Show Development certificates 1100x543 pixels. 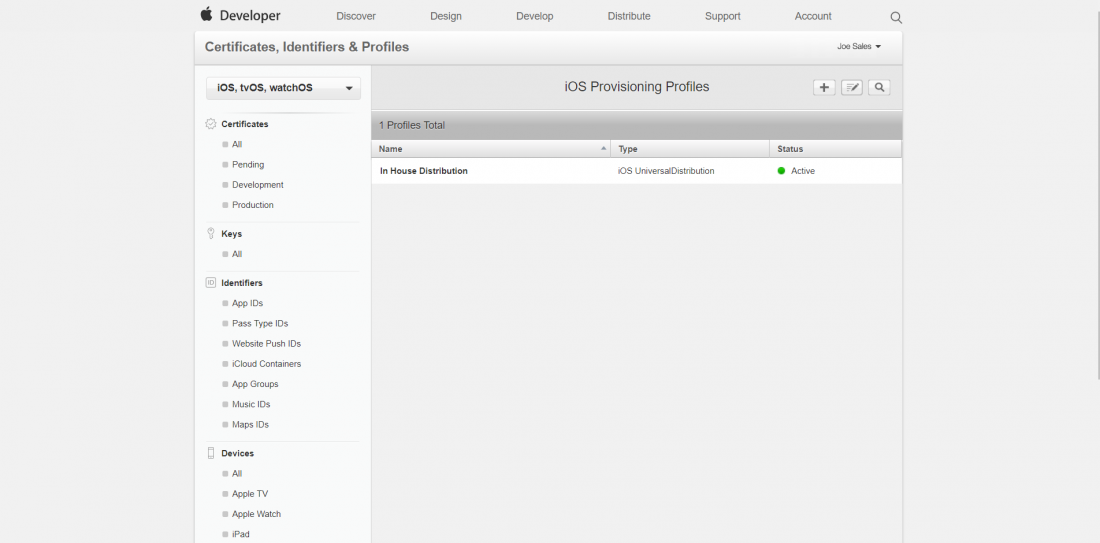[x=257, y=185]
